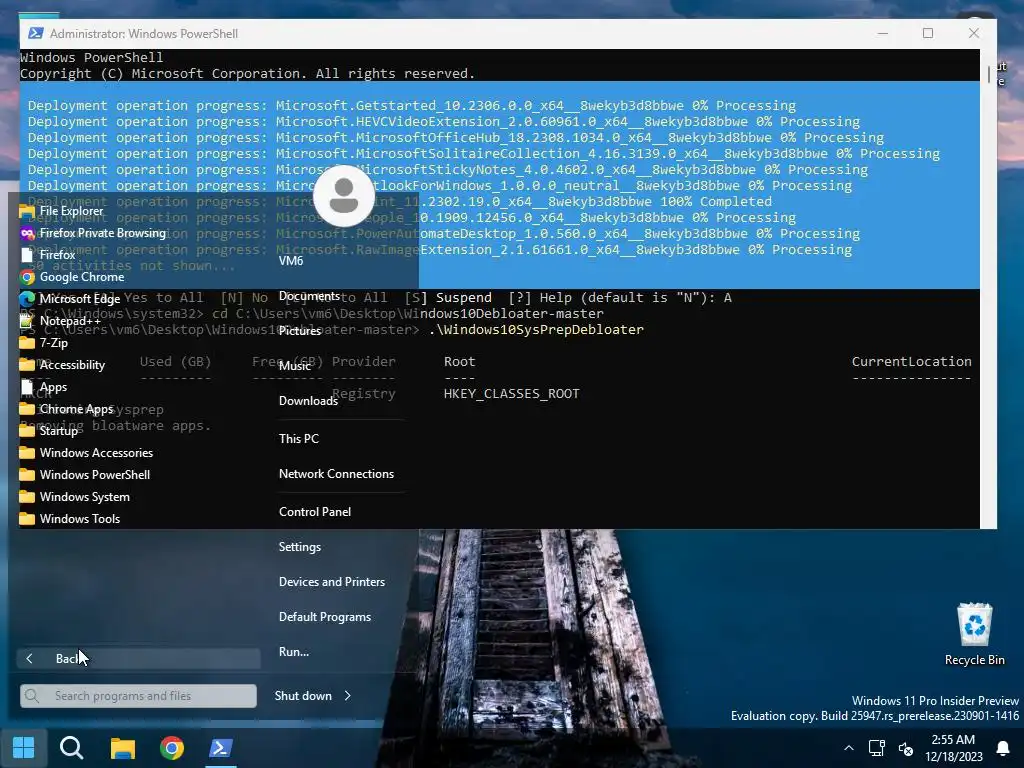
Task: Click the muted volume tray icon
Action: (x=906, y=748)
